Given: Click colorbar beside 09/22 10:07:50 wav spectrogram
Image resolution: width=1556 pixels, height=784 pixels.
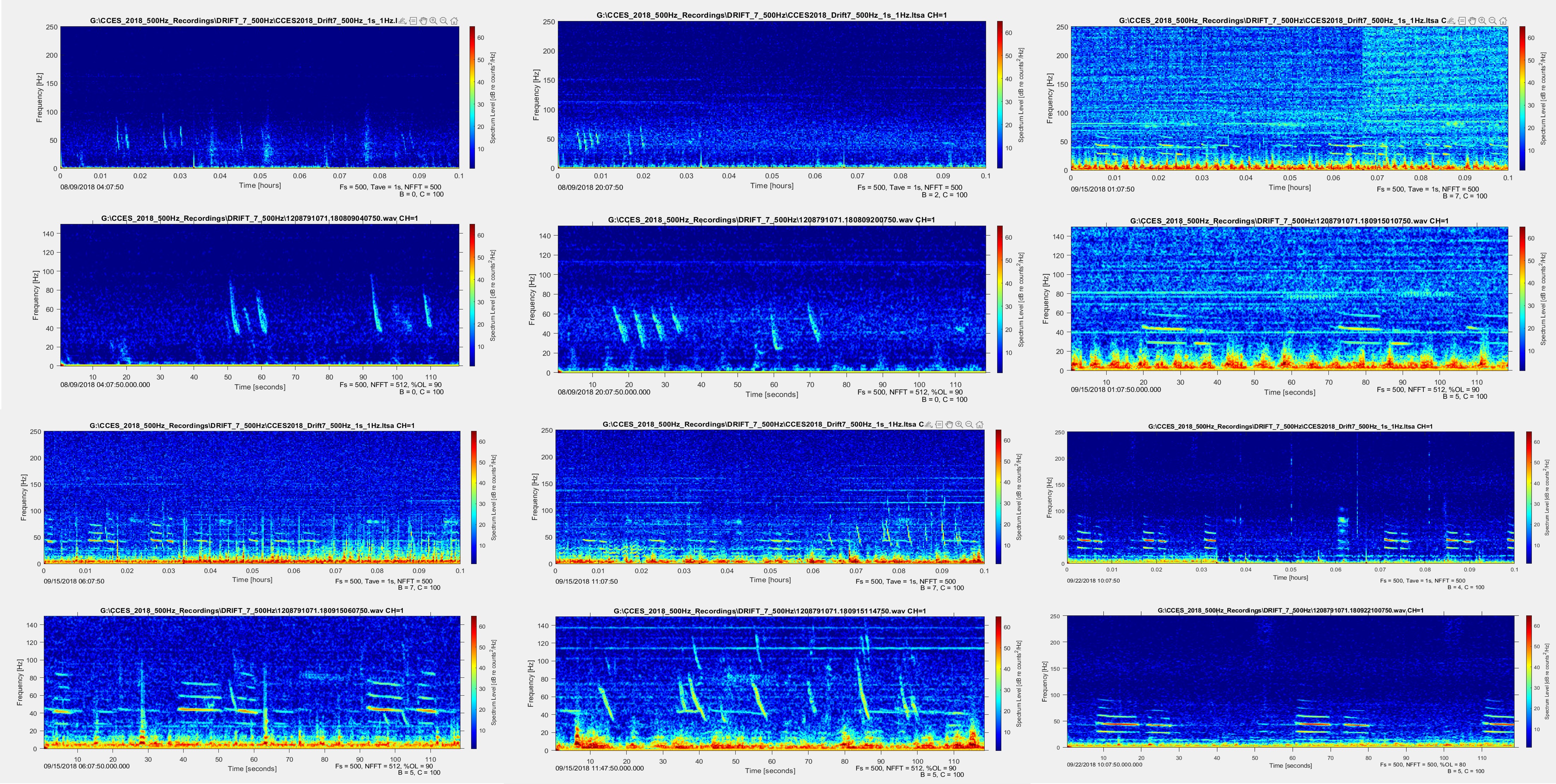Looking at the screenshot, I should (x=1530, y=681).
